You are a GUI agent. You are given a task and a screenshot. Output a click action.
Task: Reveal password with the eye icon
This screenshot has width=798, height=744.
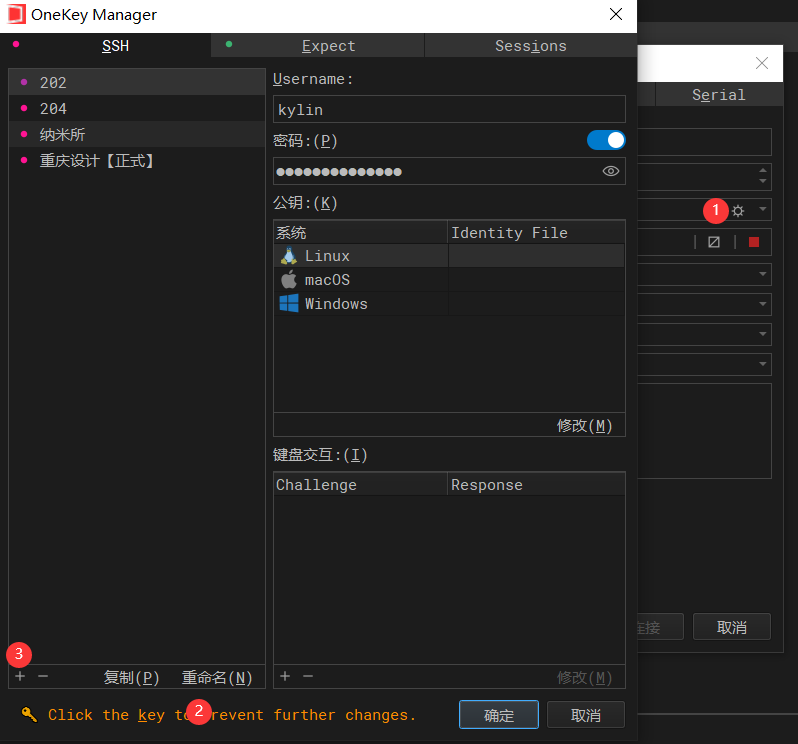point(611,172)
